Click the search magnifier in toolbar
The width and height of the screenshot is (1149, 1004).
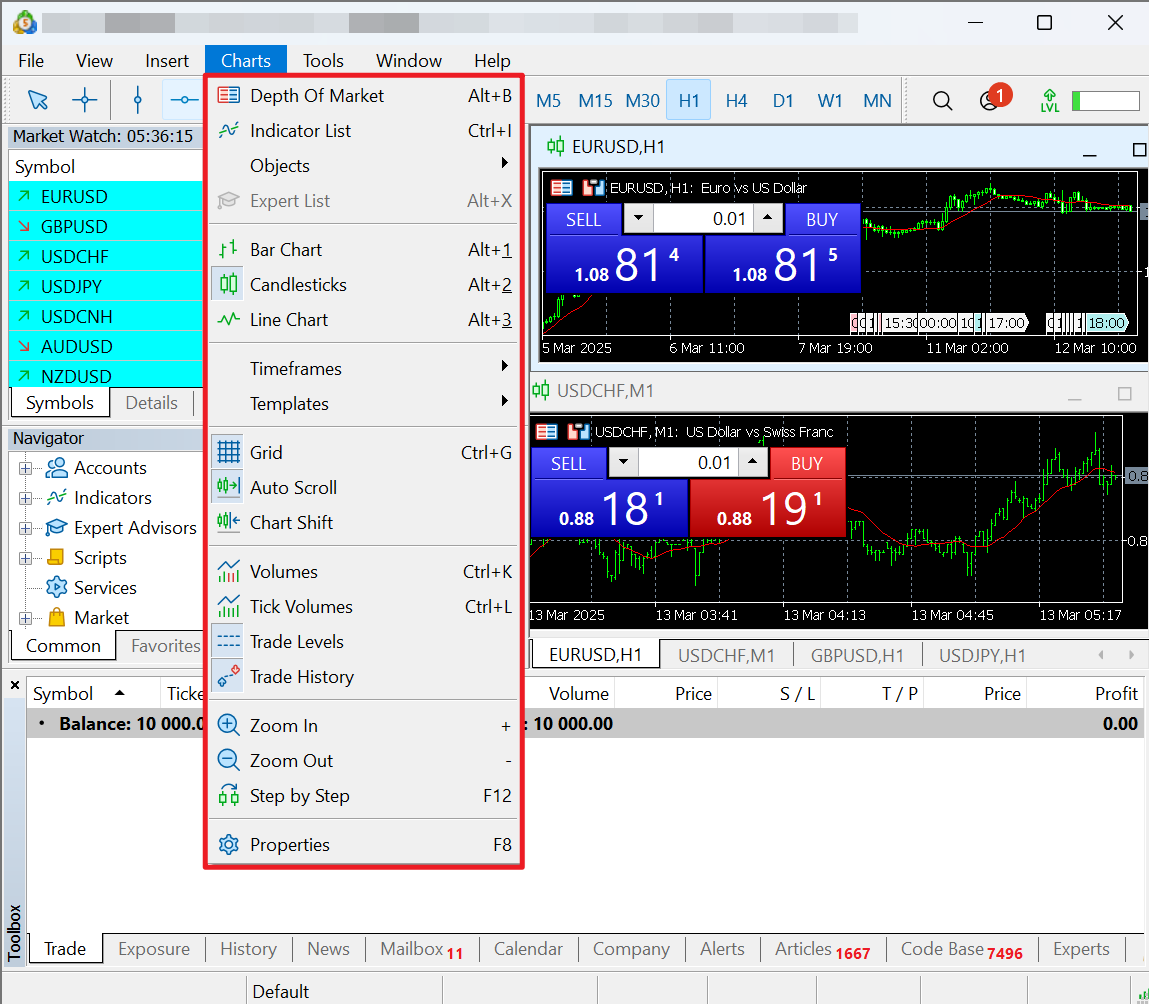click(942, 101)
